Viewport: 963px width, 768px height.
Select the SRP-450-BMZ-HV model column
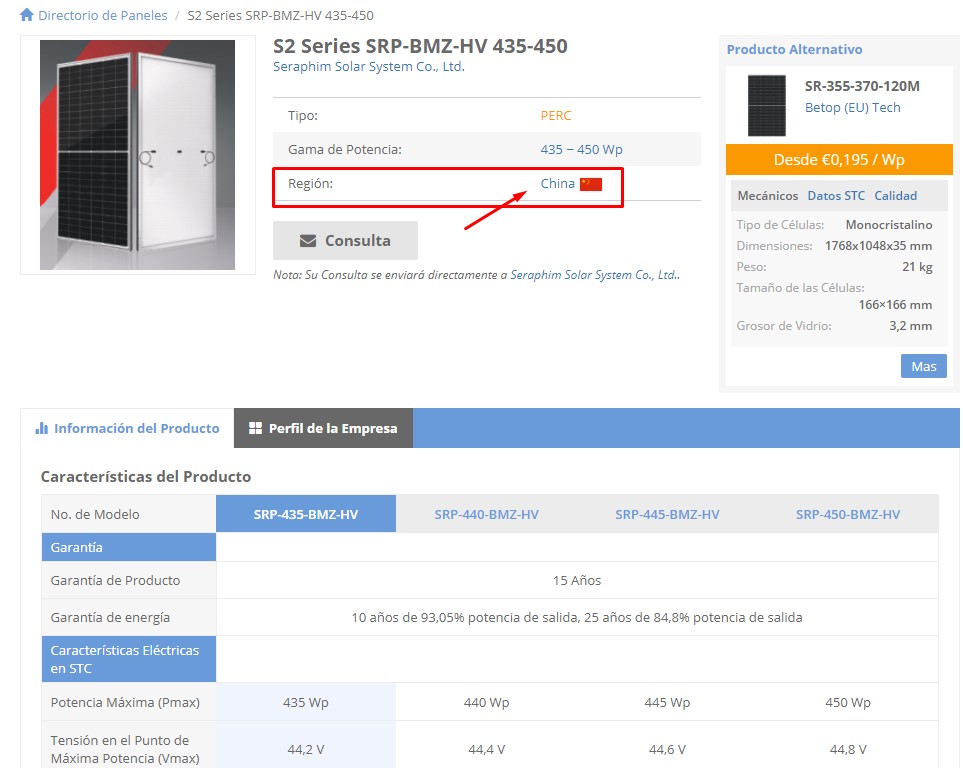coord(848,514)
